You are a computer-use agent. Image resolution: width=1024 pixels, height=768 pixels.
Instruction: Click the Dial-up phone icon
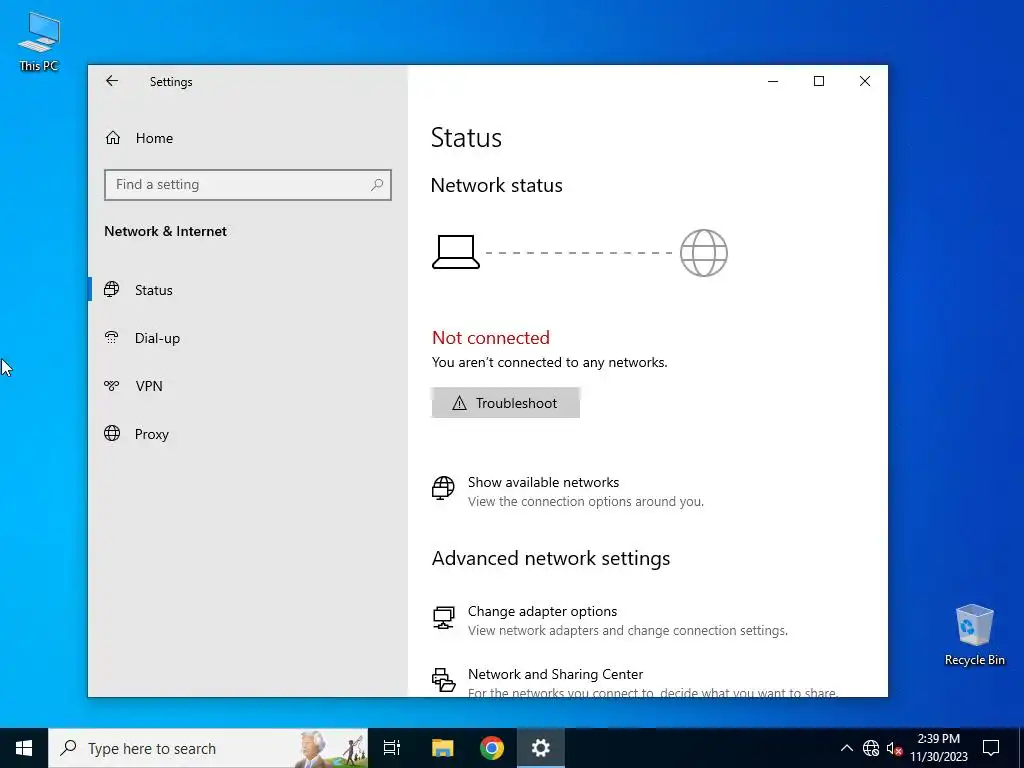[112, 338]
